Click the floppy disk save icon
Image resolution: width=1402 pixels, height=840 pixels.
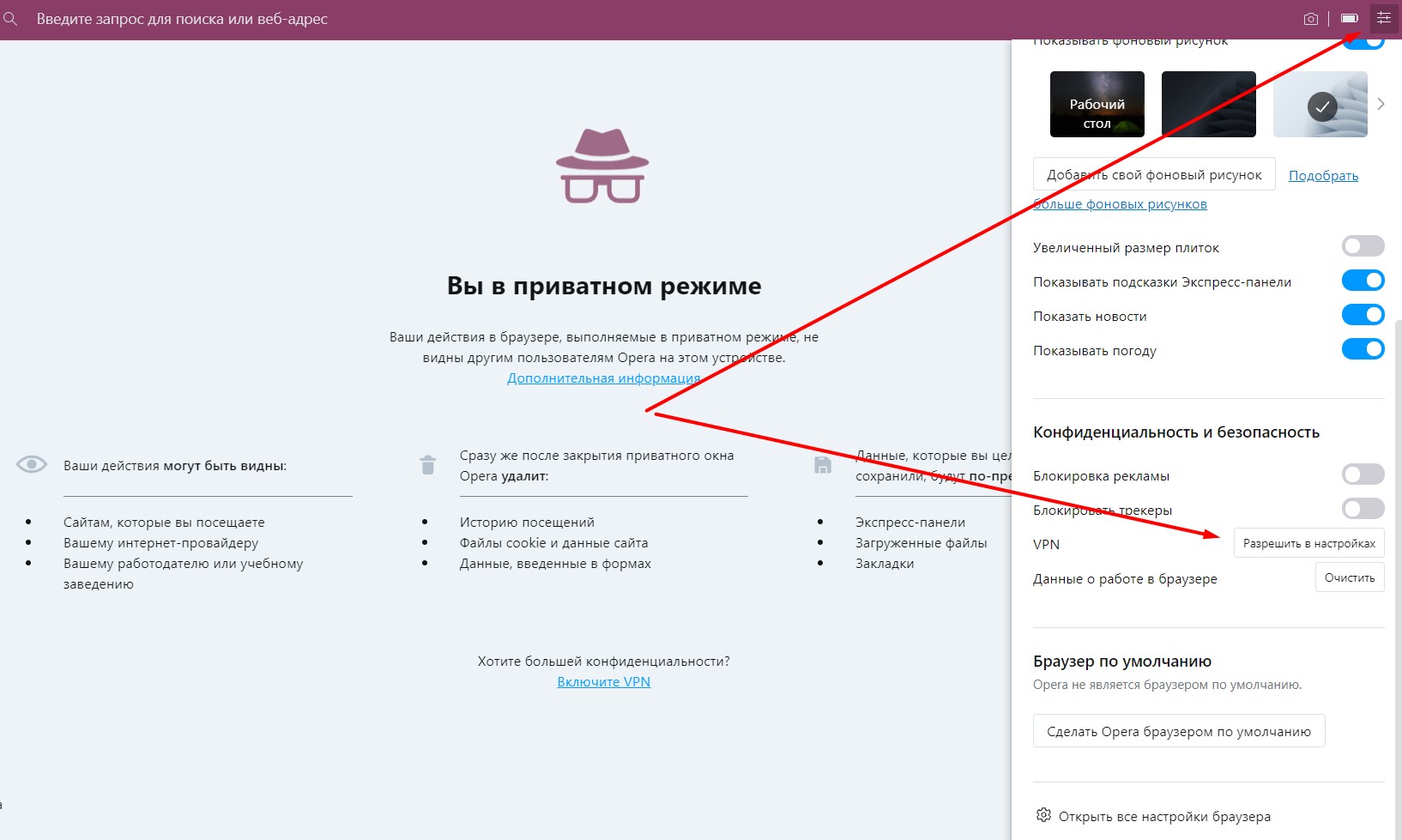[822, 464]
